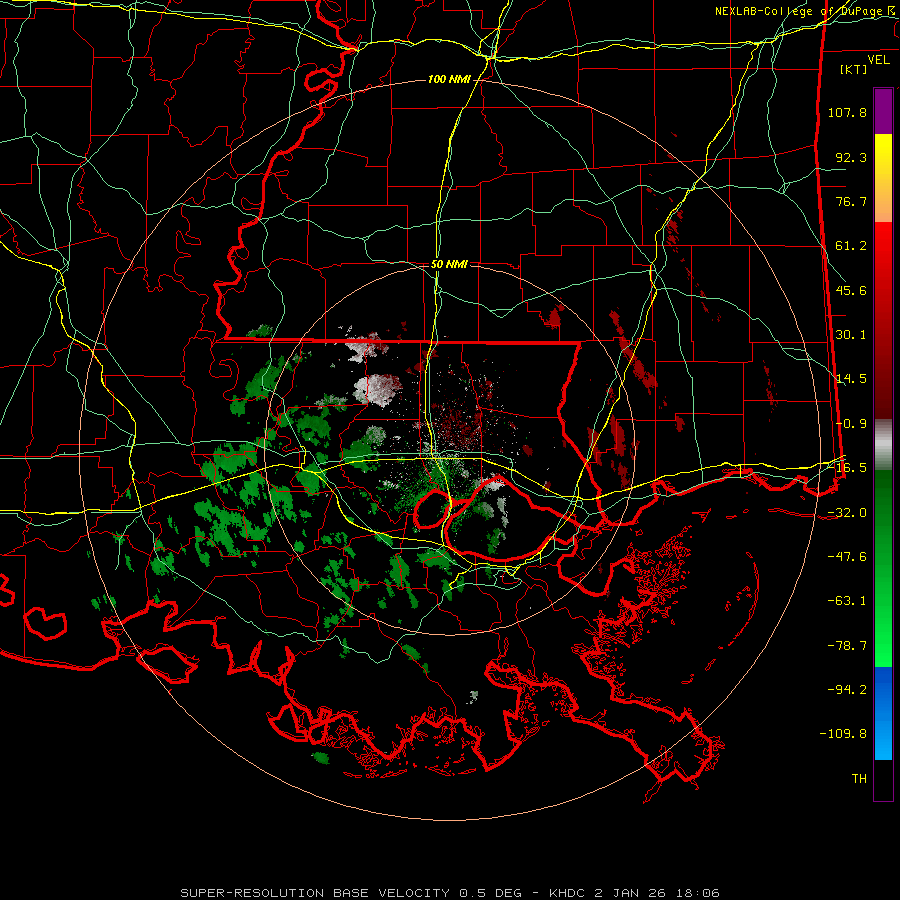Click the 61.2 legend value
The height and width of the screenshot is (900, 900).
[x=851, y=246]
